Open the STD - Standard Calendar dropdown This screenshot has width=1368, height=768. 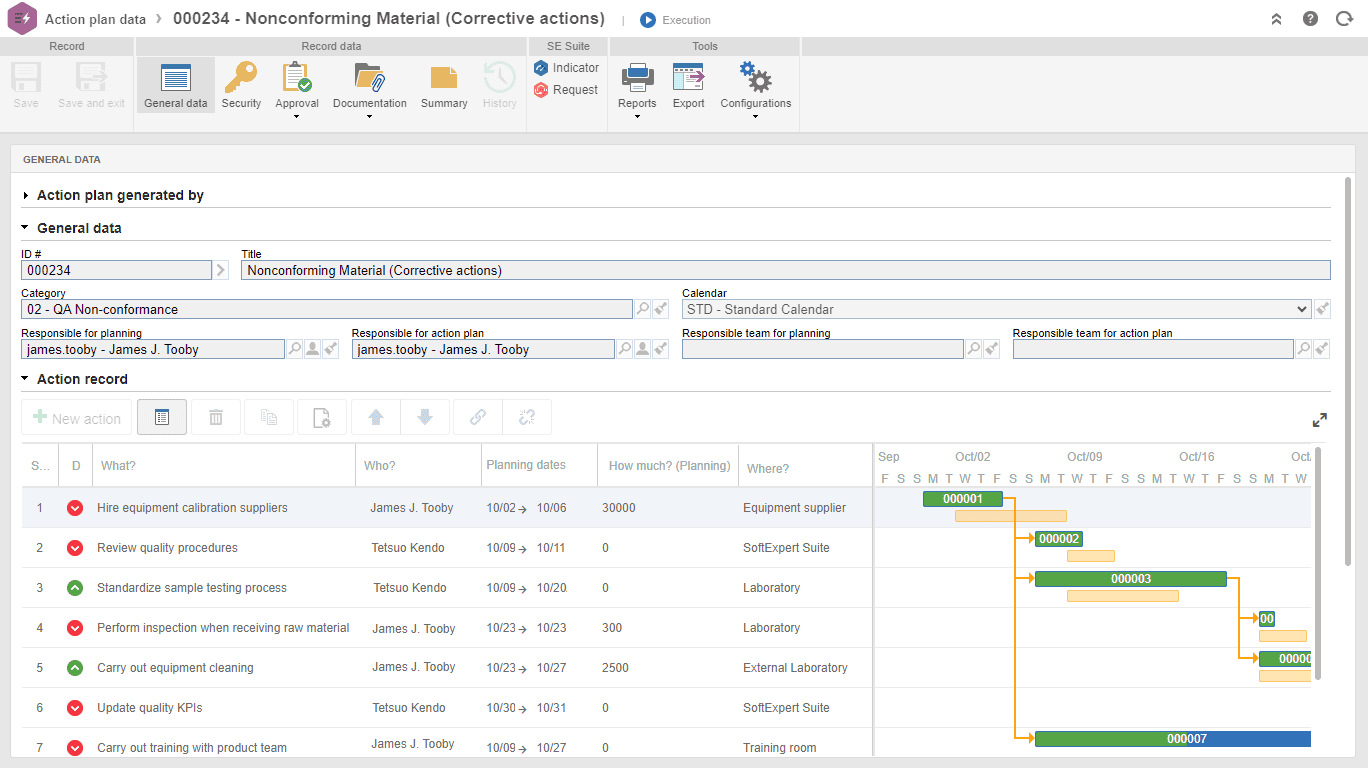point(1300,309)
